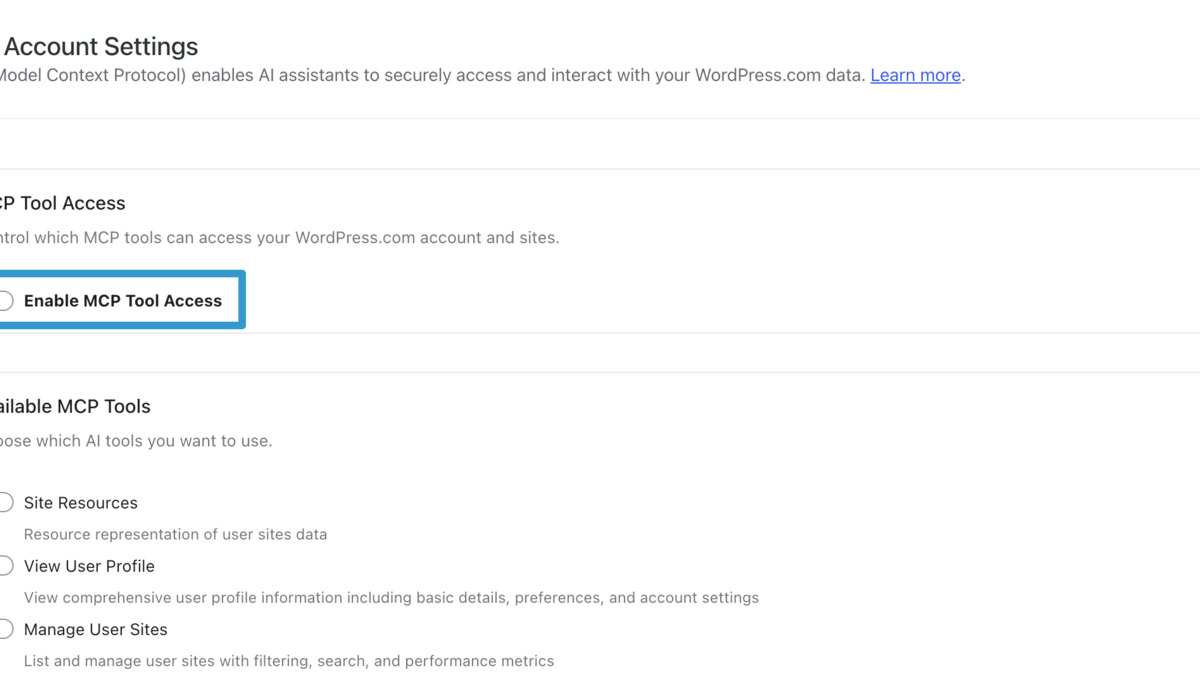Click the MCP tools control description text

click(280, 237)
